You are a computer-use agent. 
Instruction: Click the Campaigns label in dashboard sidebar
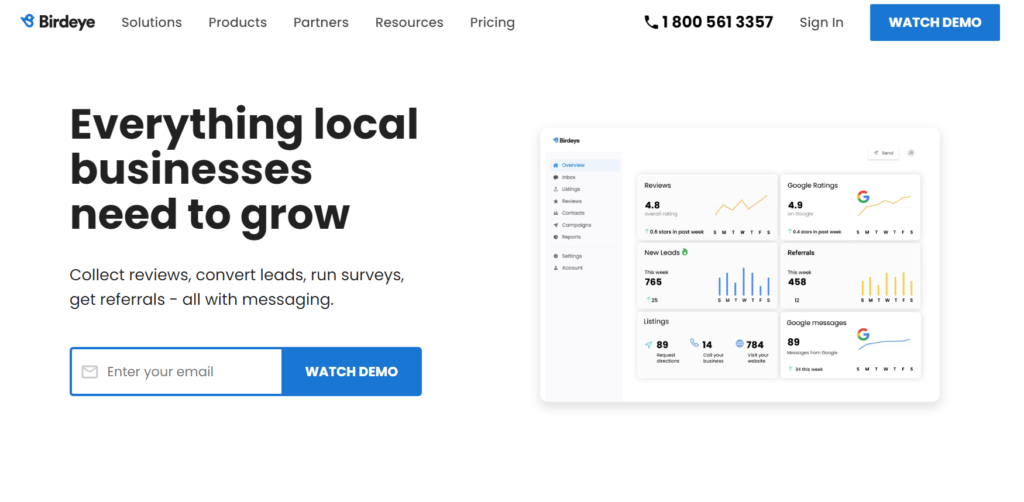pos(576,225)
